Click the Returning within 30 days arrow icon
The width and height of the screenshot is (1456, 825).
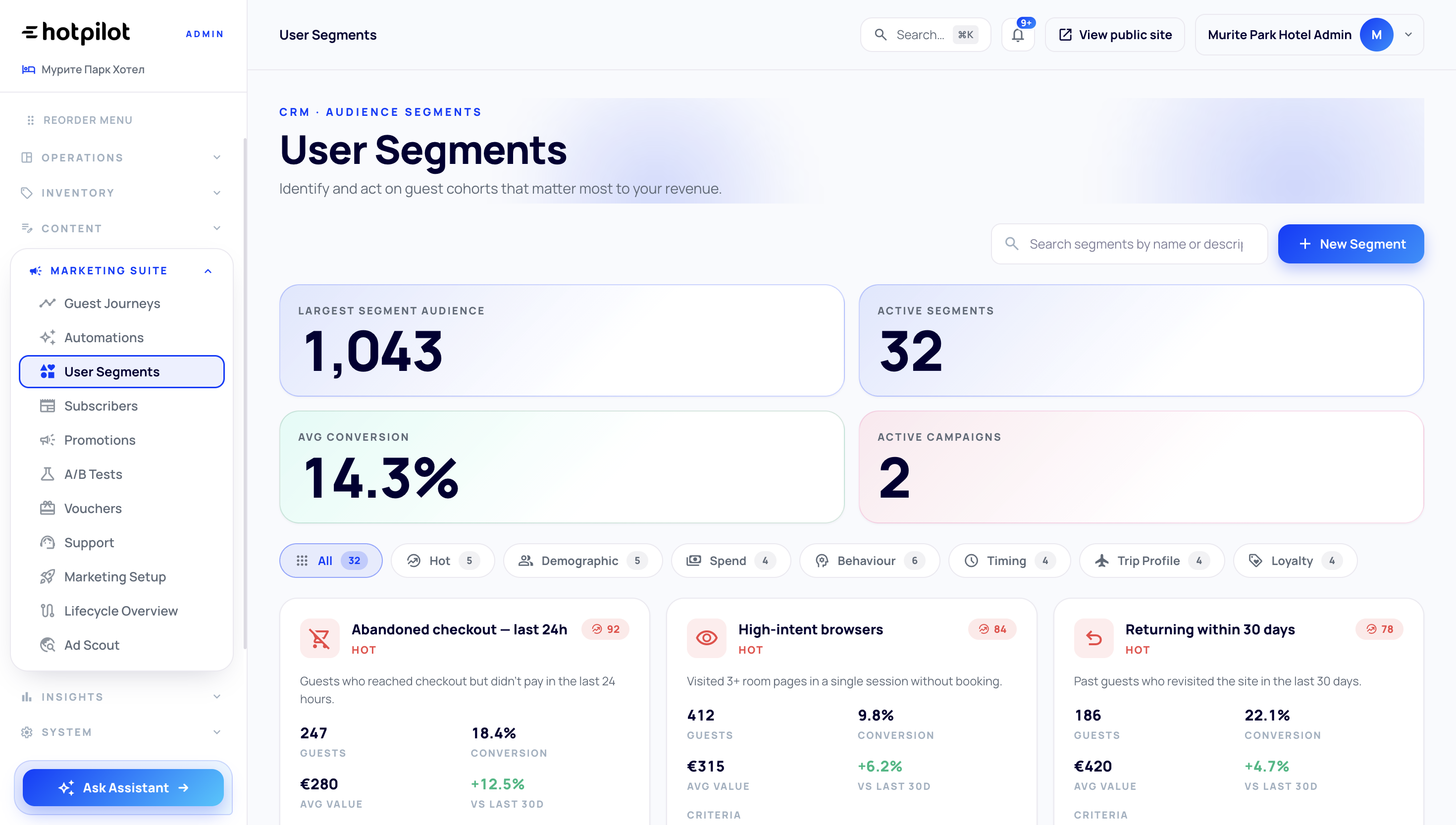coord(1093,638)
